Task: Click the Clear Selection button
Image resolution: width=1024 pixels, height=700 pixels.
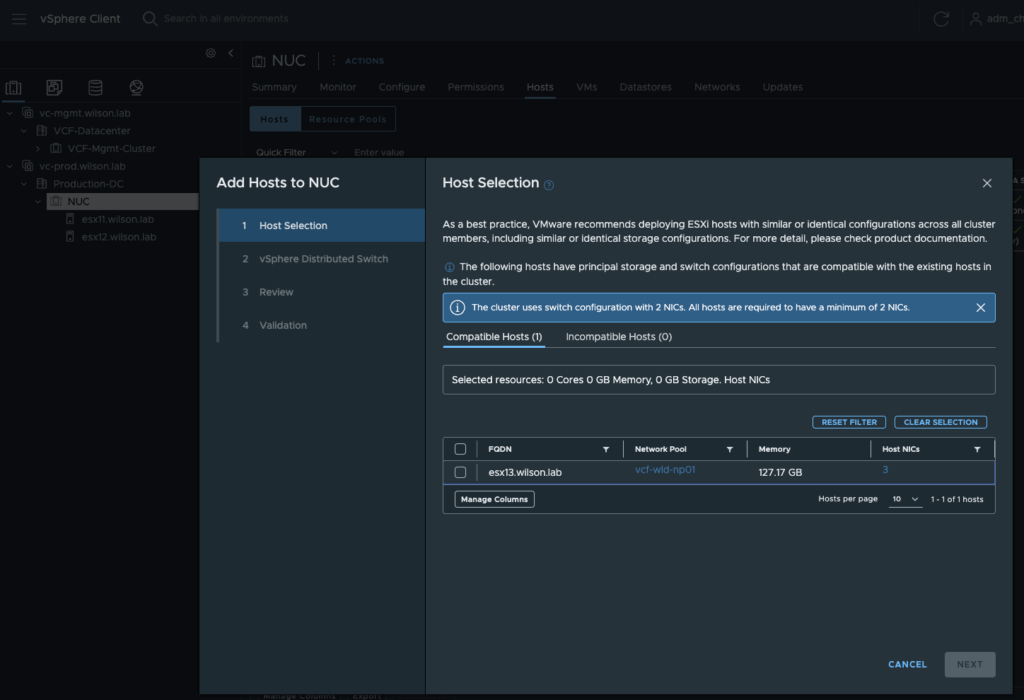Action: click(940, 422)
